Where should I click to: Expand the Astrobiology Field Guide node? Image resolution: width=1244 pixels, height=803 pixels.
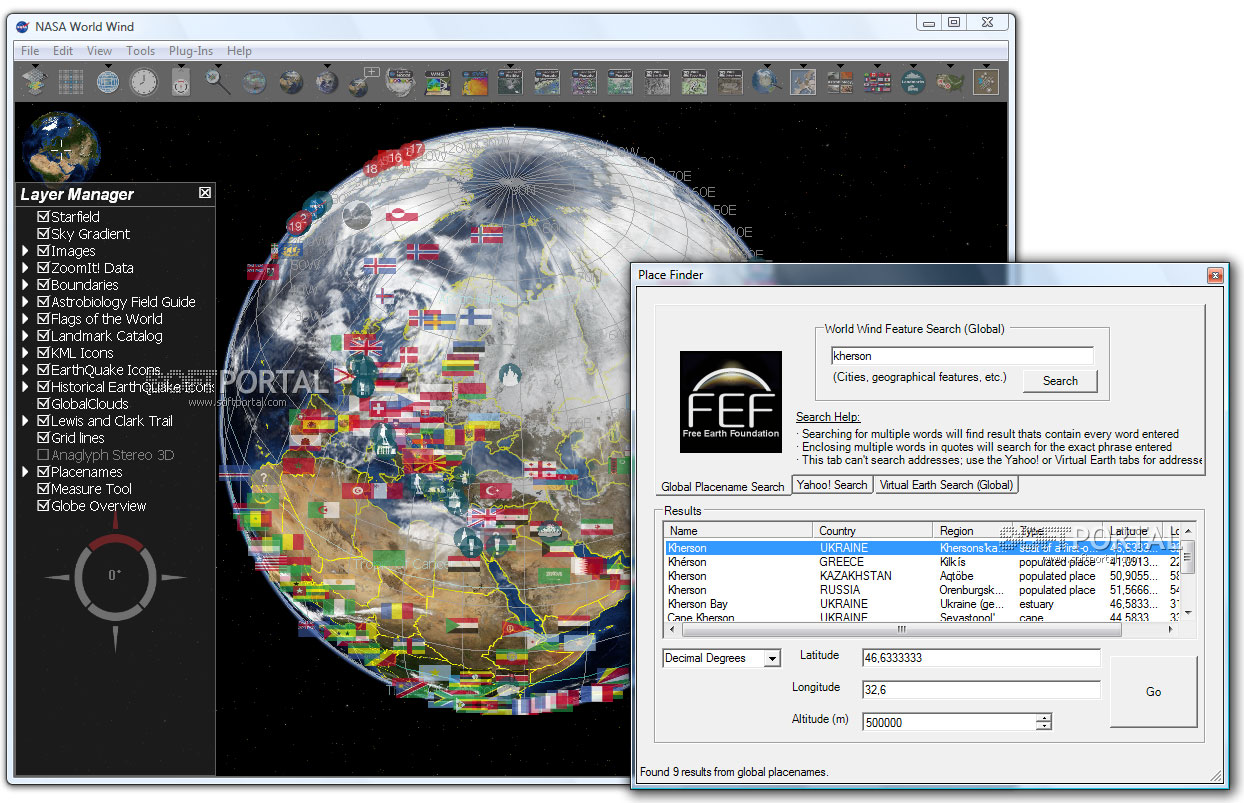point(26,302)
